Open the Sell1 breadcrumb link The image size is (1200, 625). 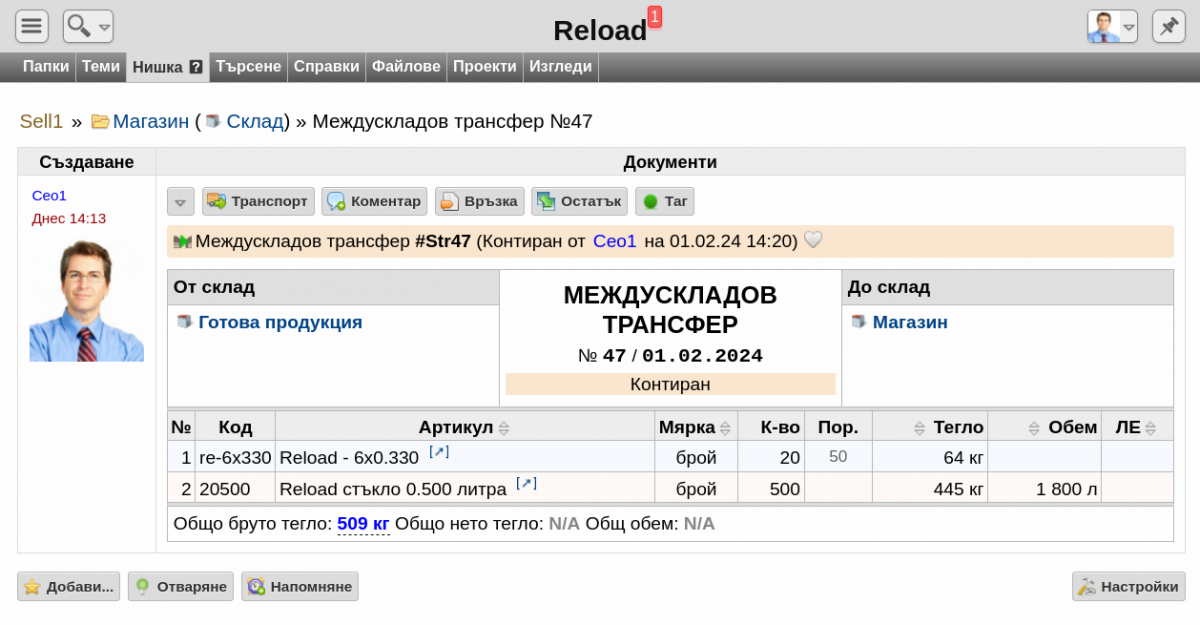[x=42, y=121]
